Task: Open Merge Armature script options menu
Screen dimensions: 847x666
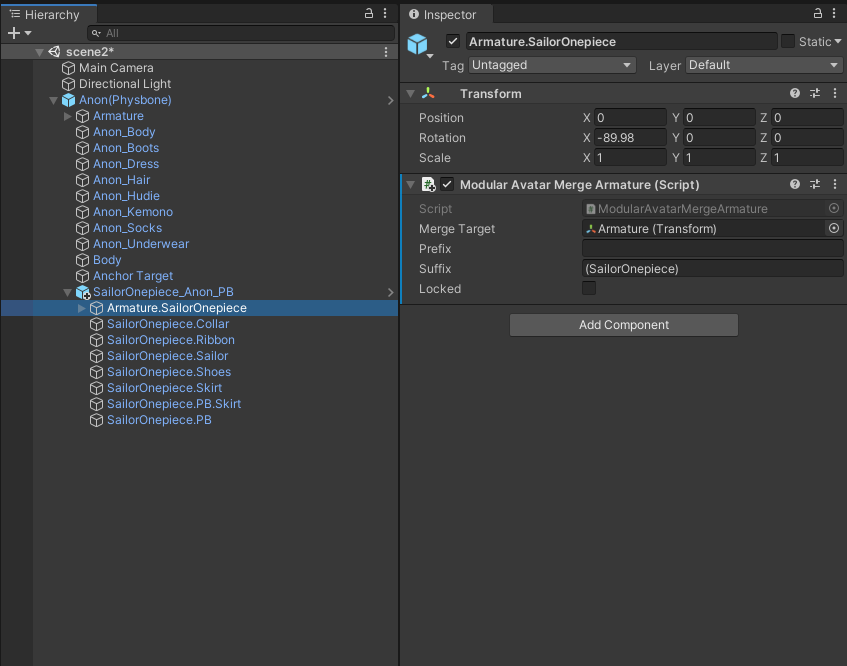Action: [x=835, y=185]
